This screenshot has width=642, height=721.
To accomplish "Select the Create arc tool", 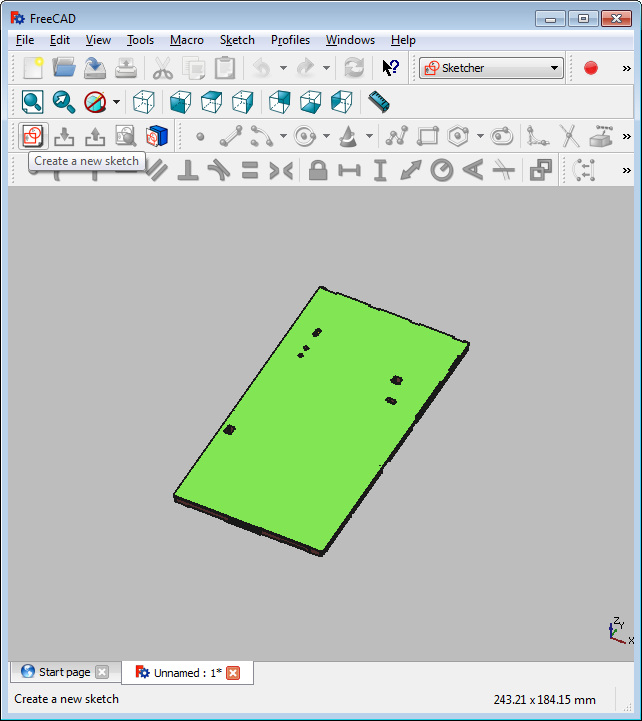I will 261,136.
